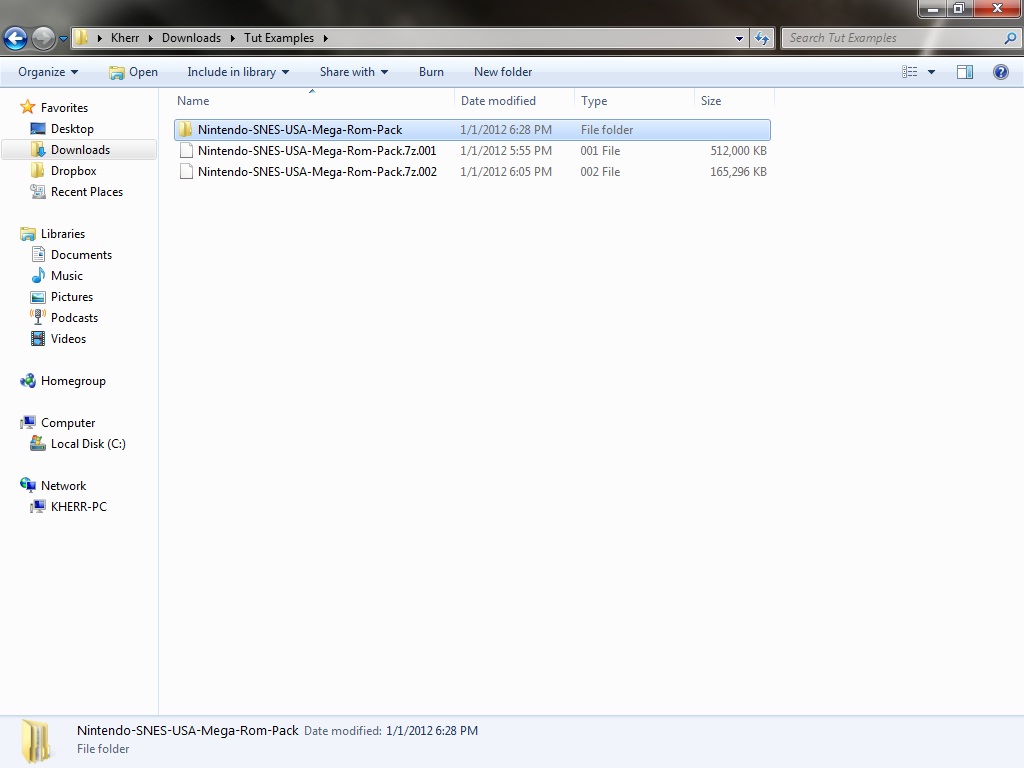The height and width of the screenshot is (768, 1024).
Task: Open the address bar history dropdown
Action: (739, 38)
